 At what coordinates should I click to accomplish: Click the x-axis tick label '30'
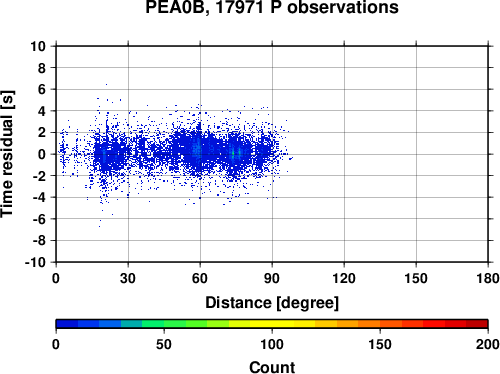point(128,278)
